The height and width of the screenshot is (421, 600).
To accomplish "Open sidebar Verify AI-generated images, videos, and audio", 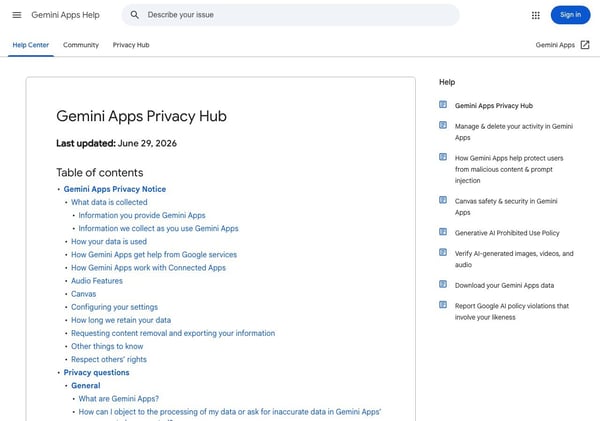I will click(x=514, y=259).
